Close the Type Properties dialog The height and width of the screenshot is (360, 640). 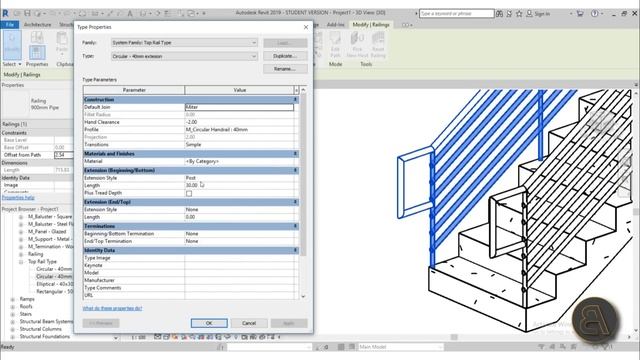[306, 27]
